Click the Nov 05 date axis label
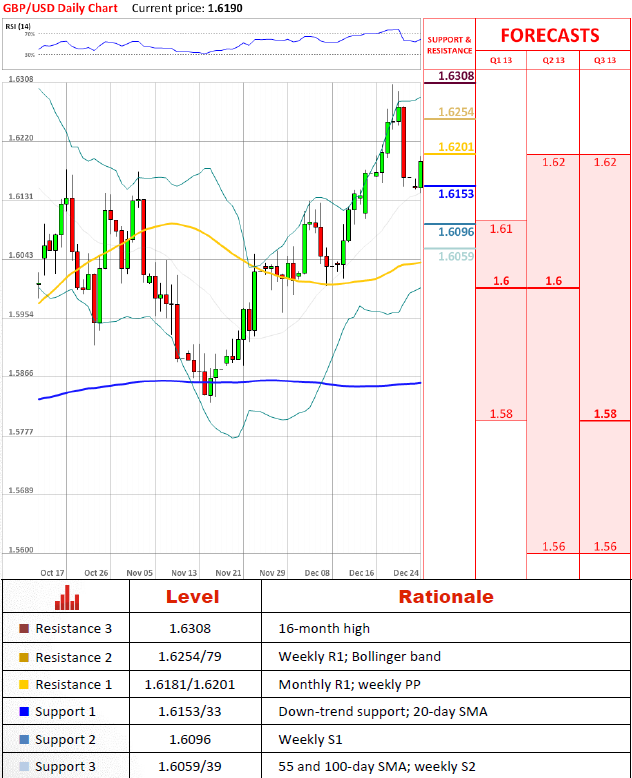This screenshot has height=778, width=632. click(x=139, y=573)
